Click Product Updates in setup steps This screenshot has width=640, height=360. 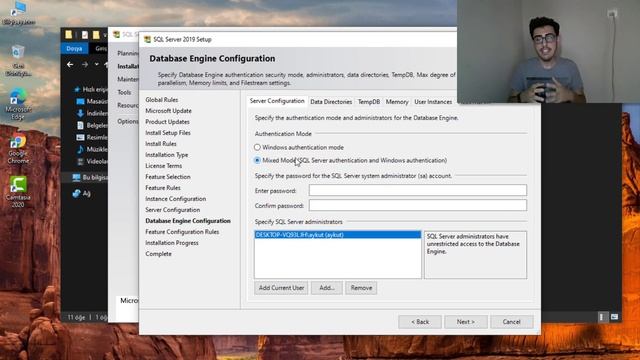pos(167,122)
